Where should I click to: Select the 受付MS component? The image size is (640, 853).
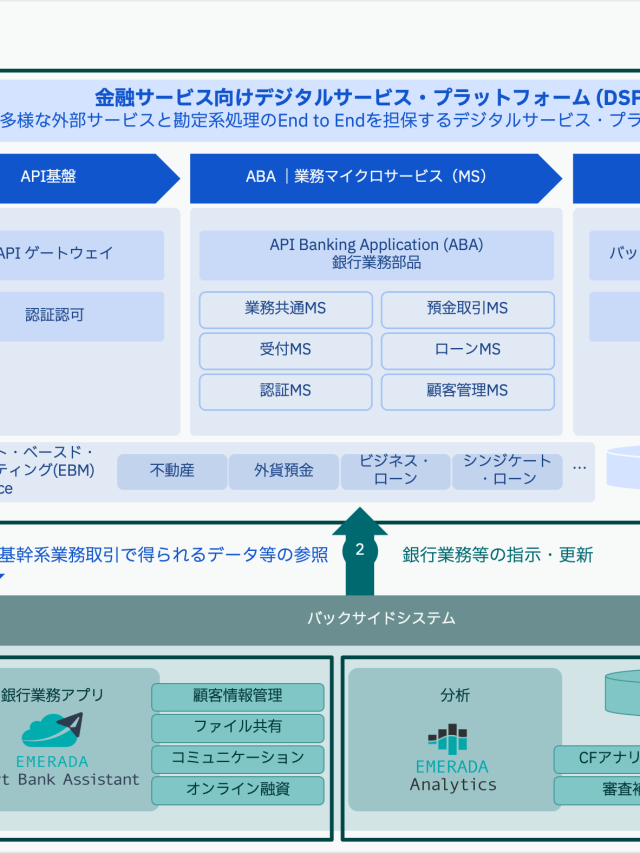pyautogui.click(x=285, y=350)
